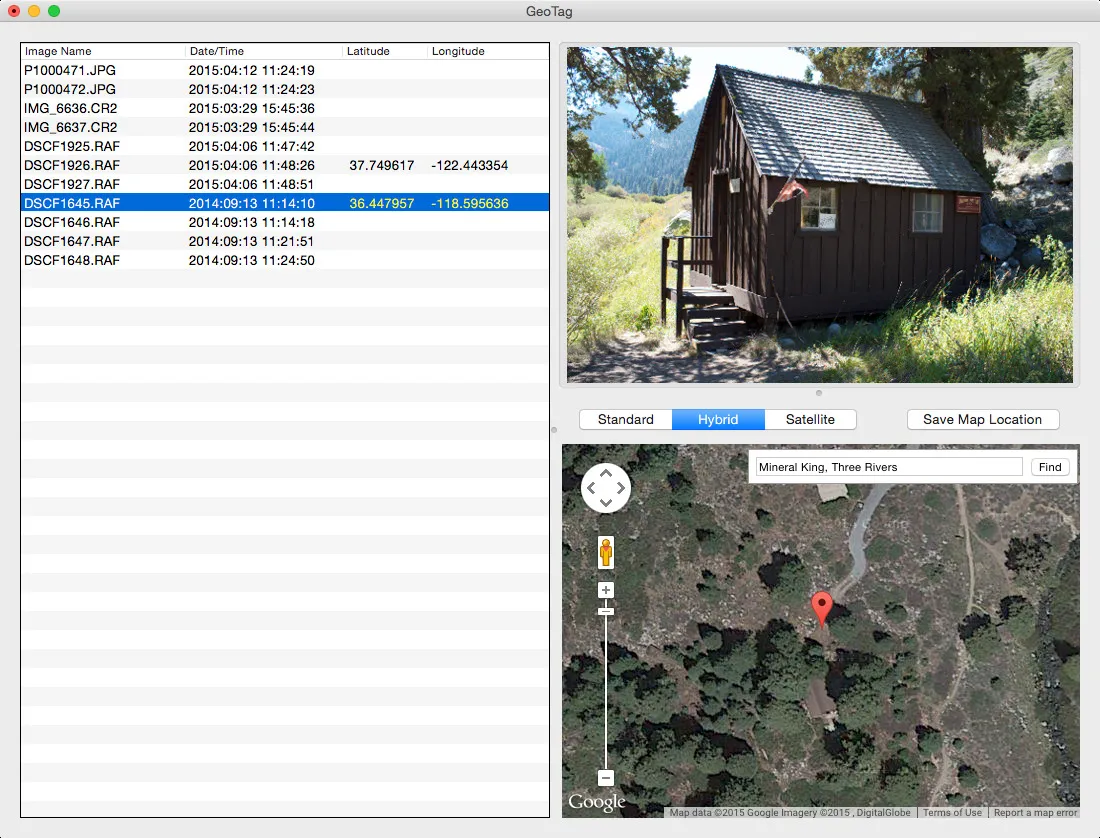
Task: Enable the Hybrid map mode
Action: coord(718,419)
